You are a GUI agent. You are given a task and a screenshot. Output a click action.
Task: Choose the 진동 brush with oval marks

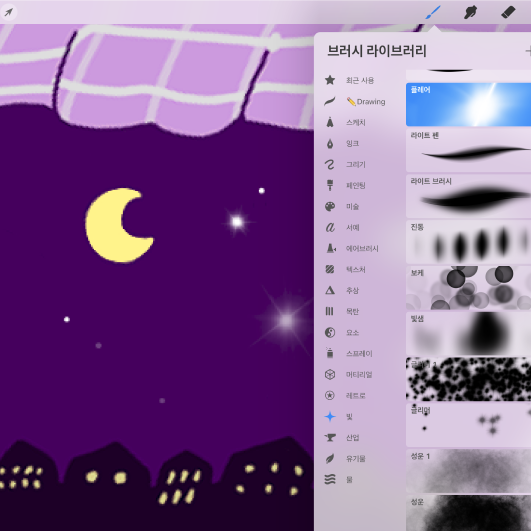click(x=469, y=242)
